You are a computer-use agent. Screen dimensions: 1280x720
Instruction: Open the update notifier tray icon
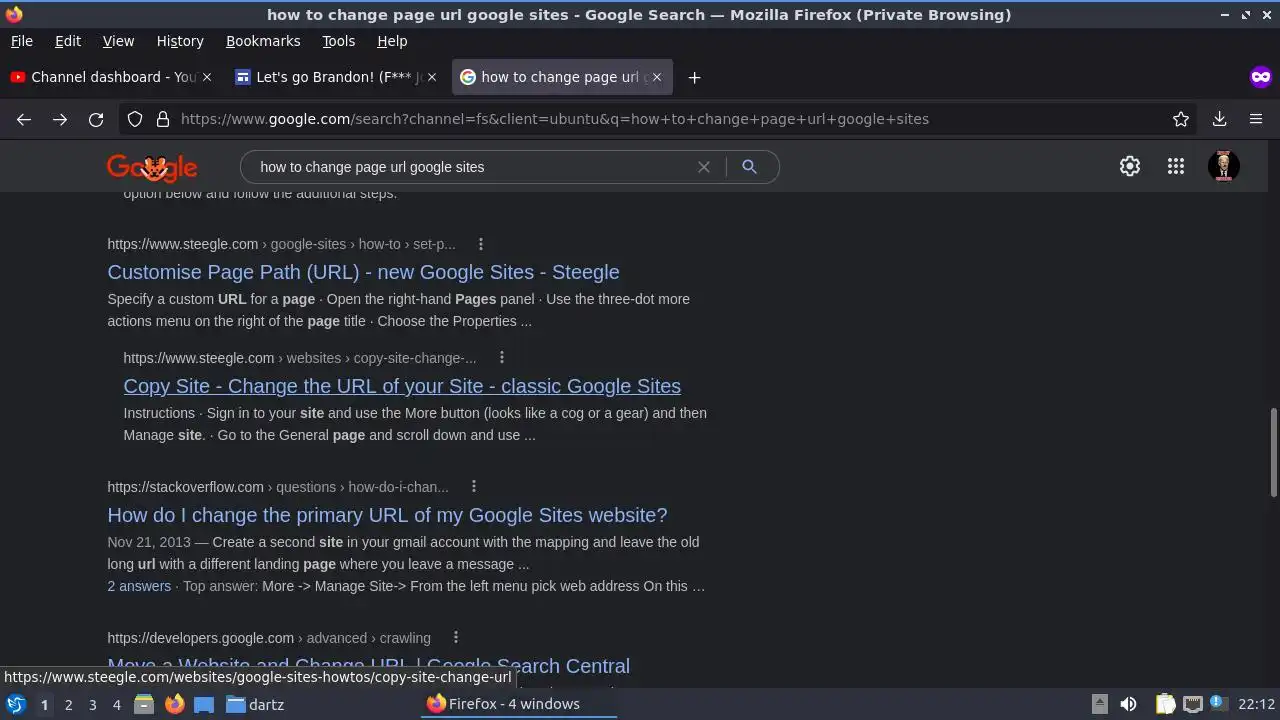tap(1218, 704)
